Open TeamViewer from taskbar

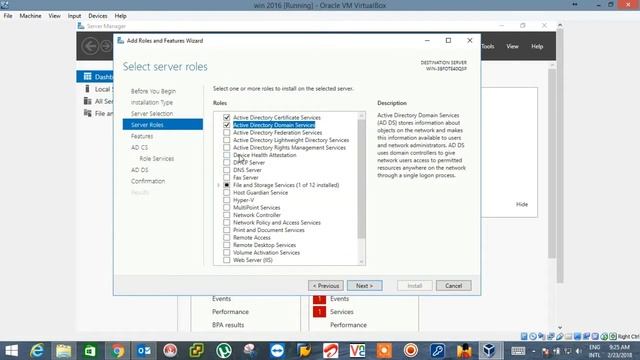(277, 351)
